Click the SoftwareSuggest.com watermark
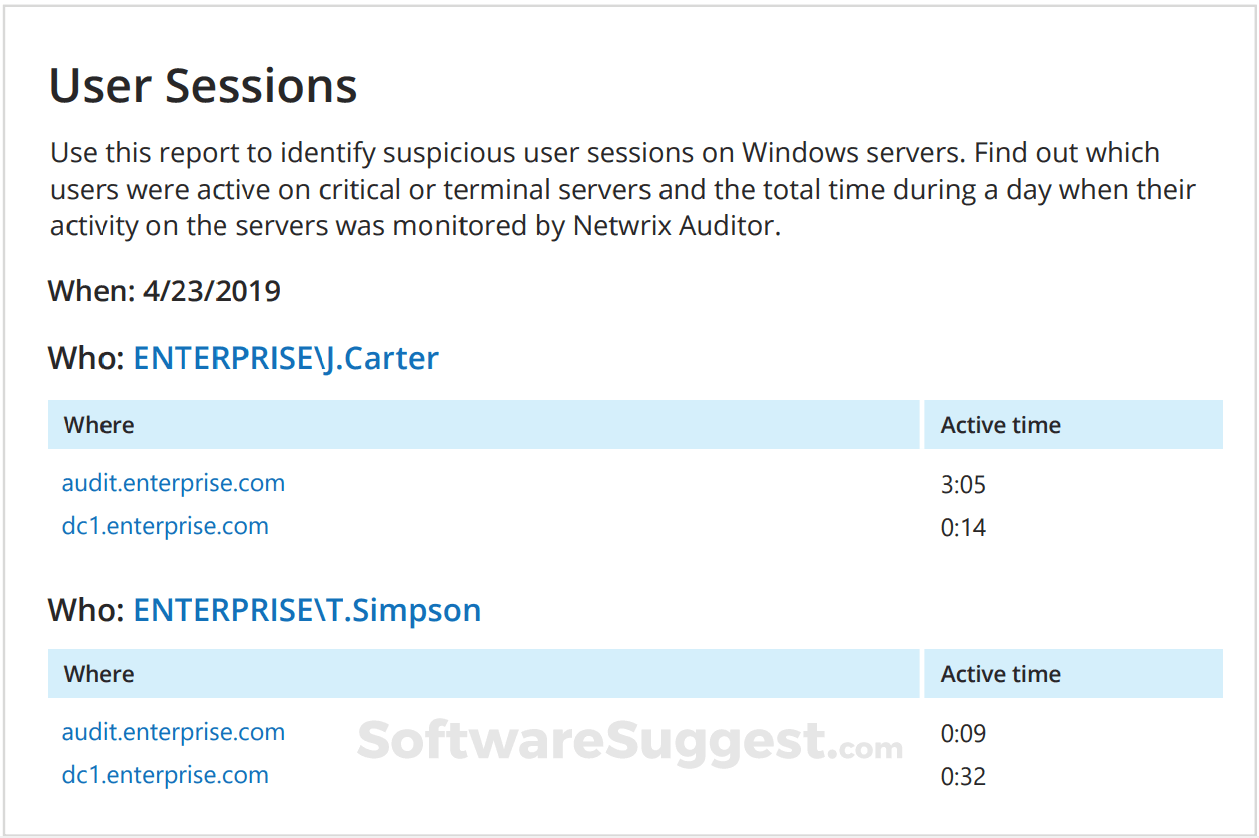Image resolution: width=1259 pixels, height=838 pixels. pyautogui.click(x=630, y=742)
